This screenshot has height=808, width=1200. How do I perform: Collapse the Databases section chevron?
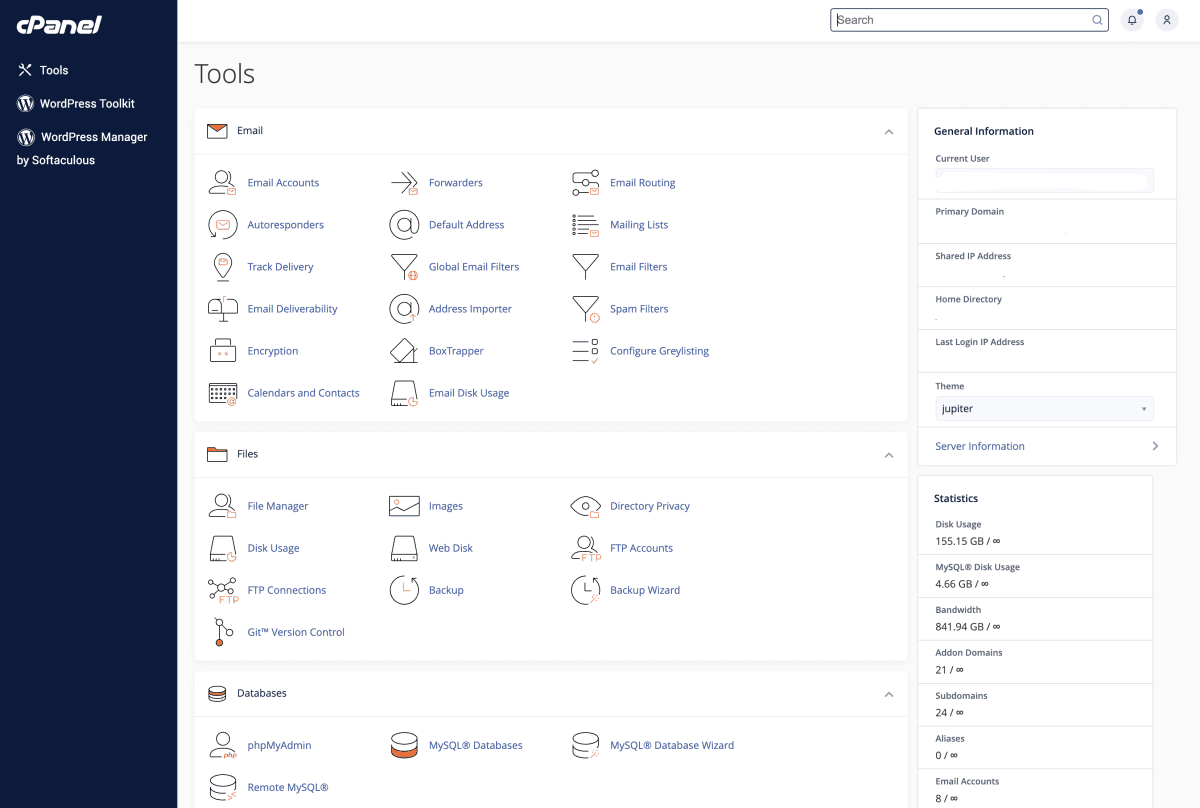pyautogui.click(x=888, y=694)
